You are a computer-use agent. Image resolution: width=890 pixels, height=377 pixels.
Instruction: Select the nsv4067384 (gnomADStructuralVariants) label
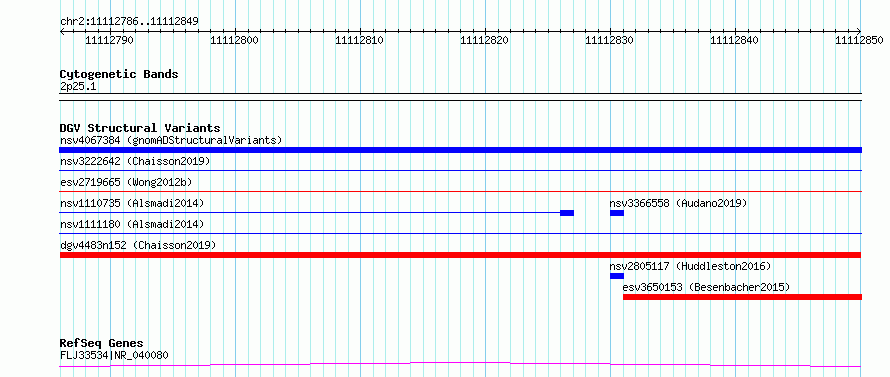[x=171, y=140]
